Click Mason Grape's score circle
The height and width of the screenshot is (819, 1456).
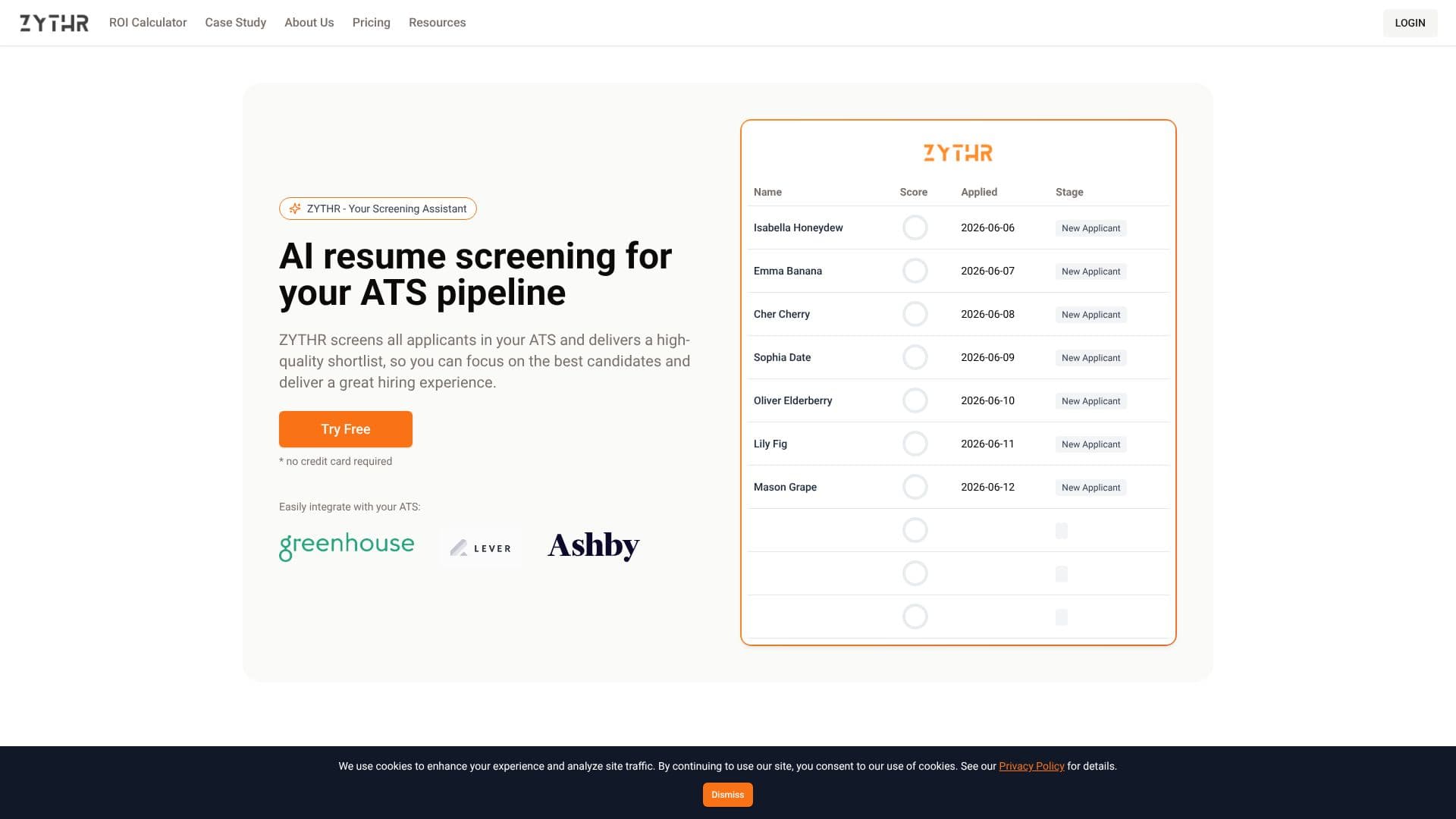click(915, 487)
